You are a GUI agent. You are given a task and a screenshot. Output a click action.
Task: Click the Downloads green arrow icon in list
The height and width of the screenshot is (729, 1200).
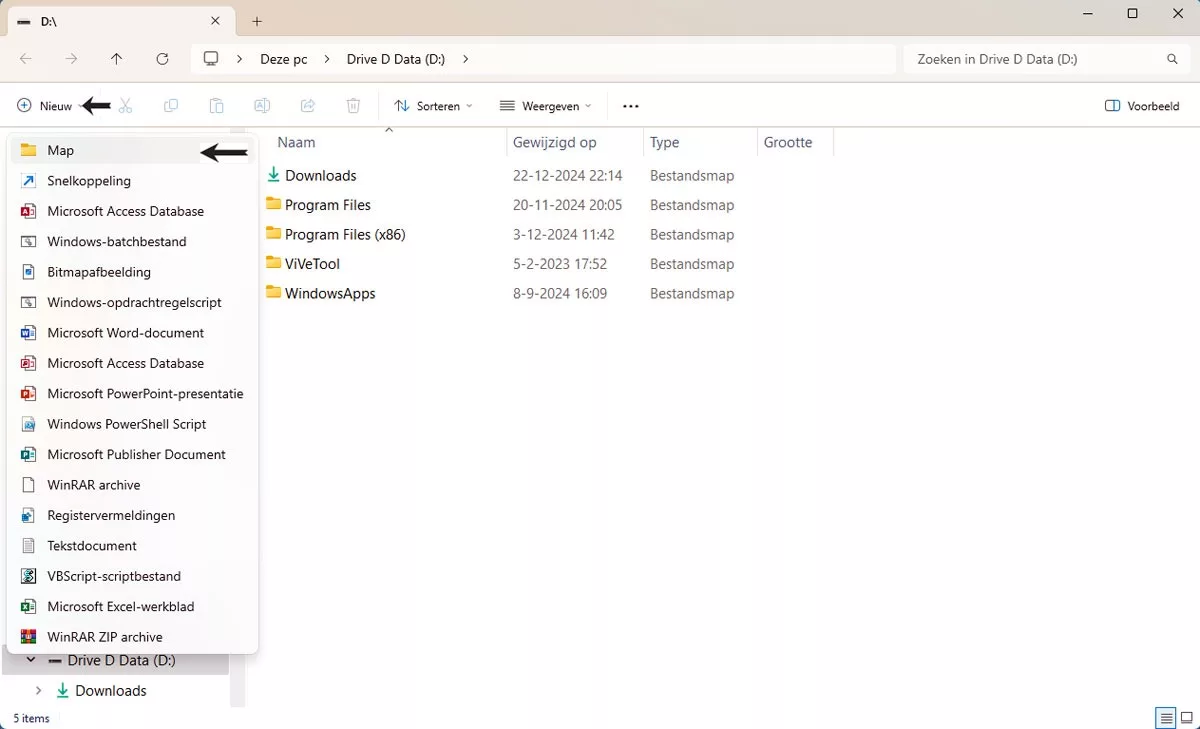(274, 175)
